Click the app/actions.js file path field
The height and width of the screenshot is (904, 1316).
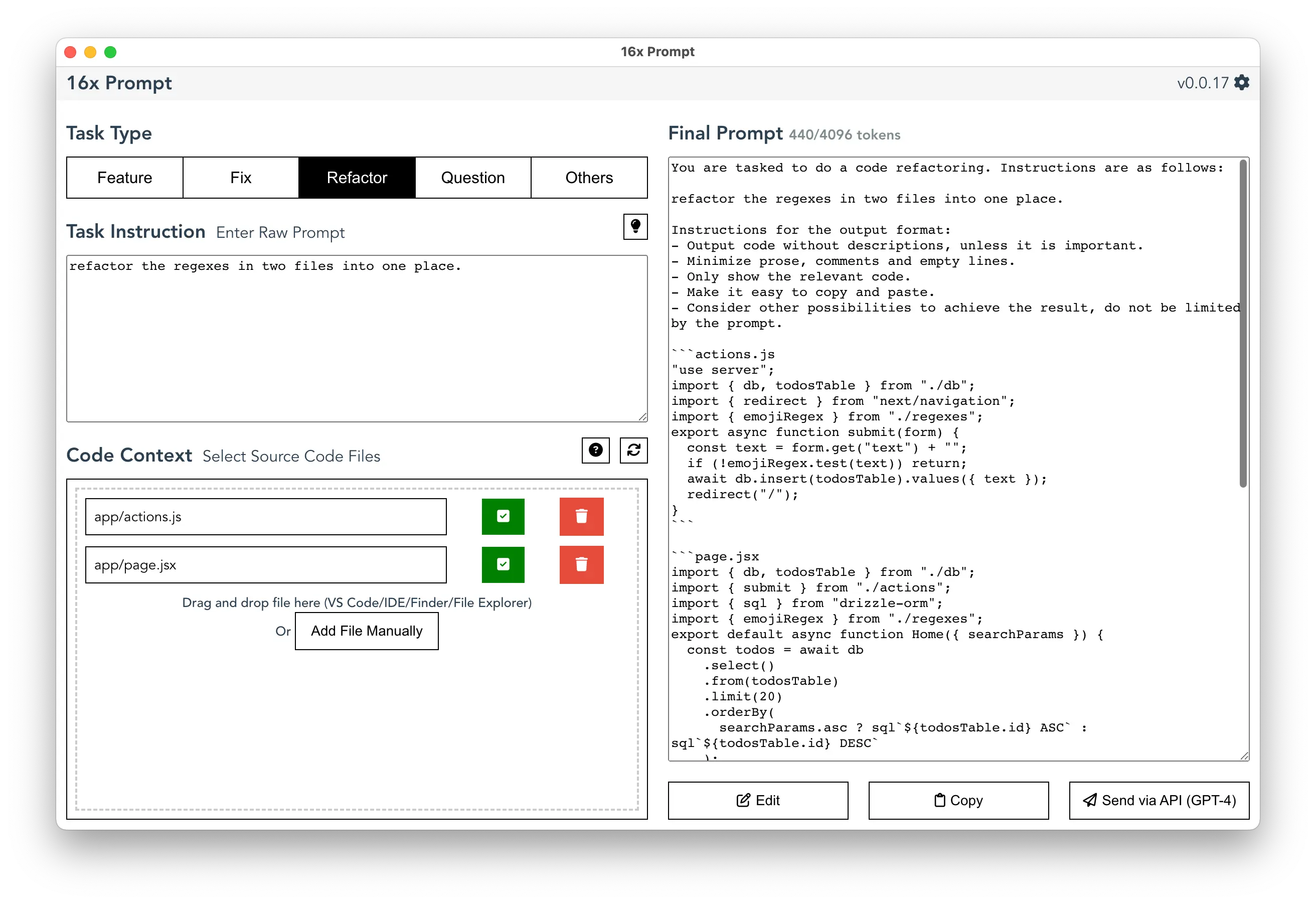(x=266, y=517)
